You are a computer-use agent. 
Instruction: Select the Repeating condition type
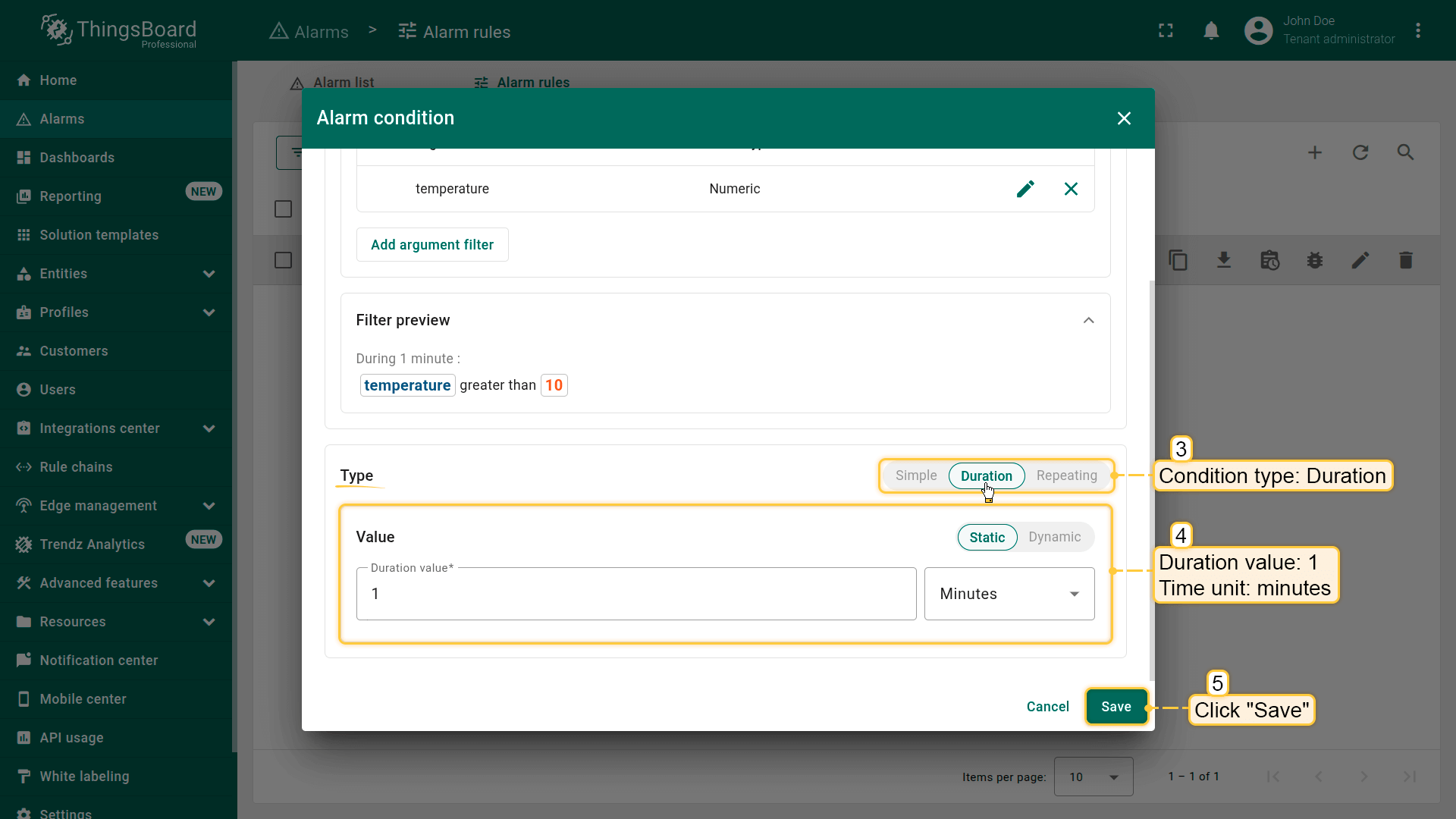1066,475
